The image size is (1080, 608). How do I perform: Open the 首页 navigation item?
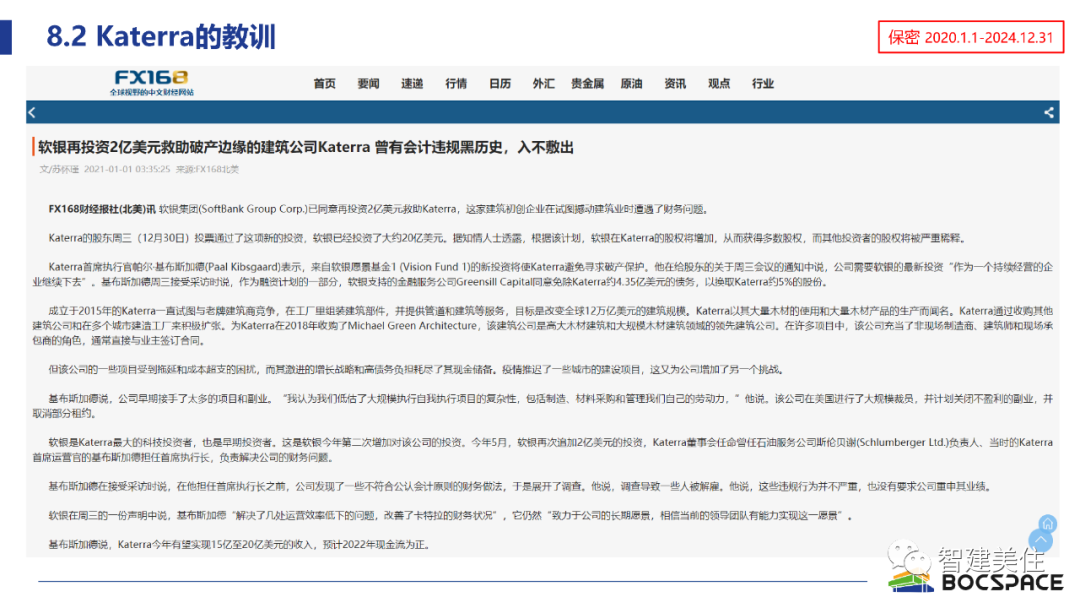click(324, 83)
